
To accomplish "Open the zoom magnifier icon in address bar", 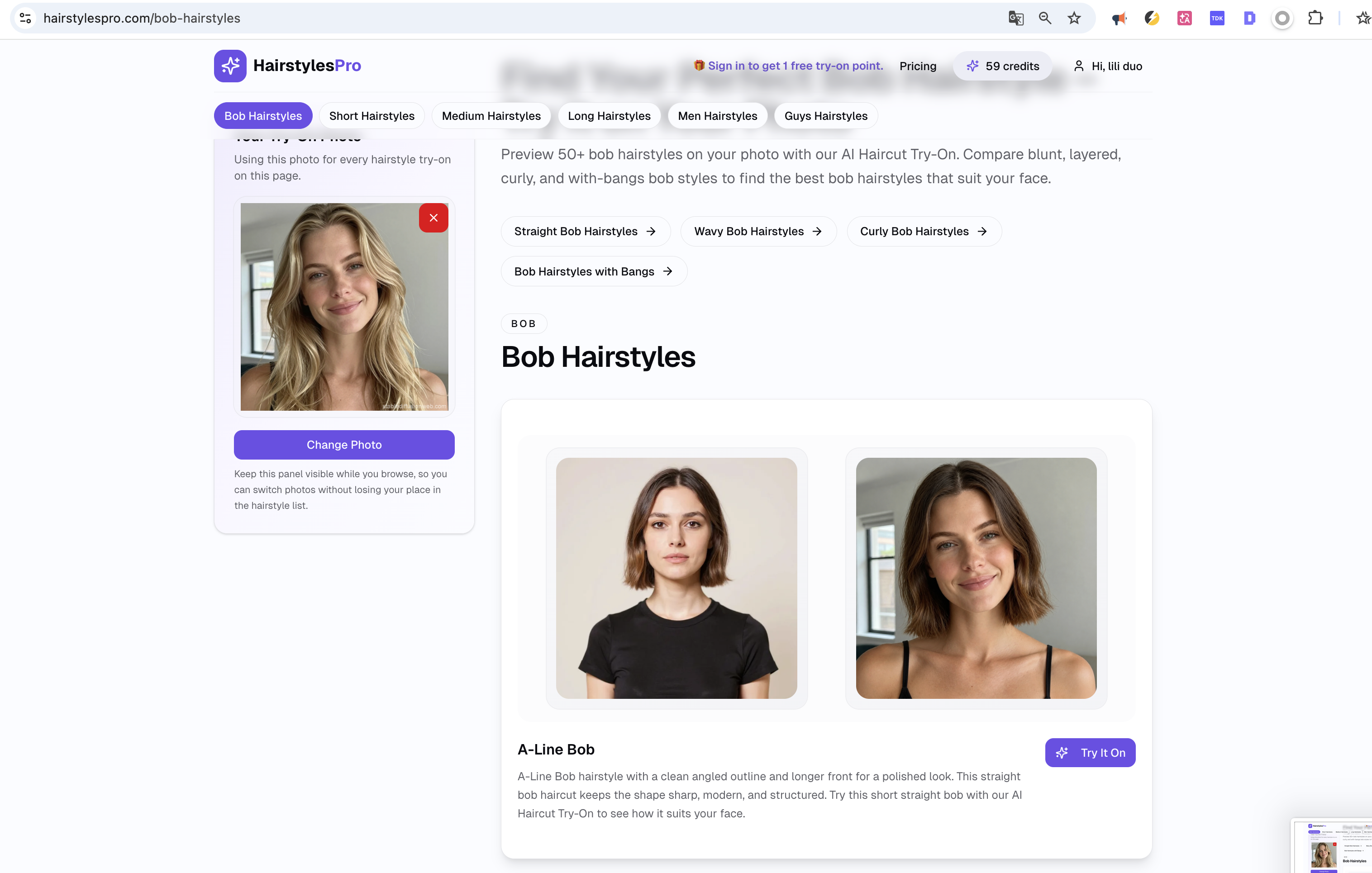I will [1045, 18].
